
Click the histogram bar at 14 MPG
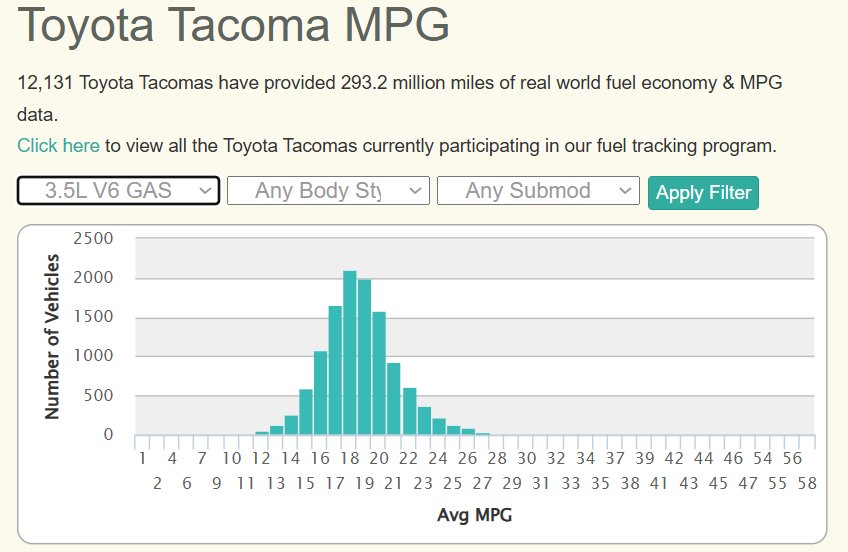coord(292,425)
